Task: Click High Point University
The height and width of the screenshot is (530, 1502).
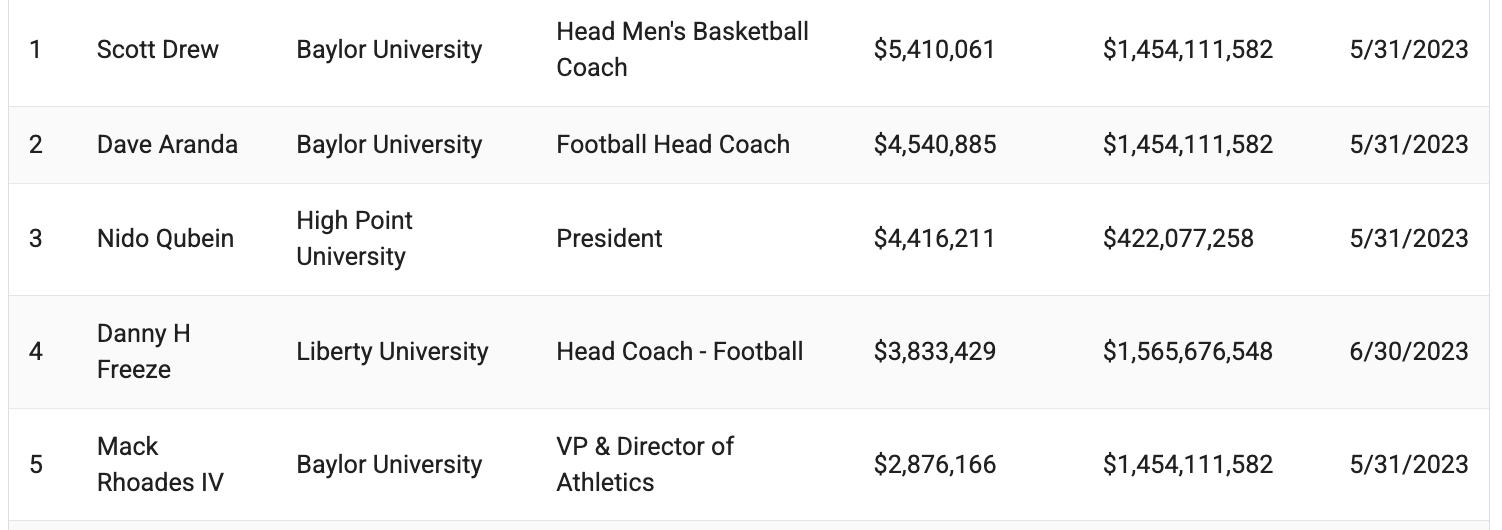Action: [354, 239]
